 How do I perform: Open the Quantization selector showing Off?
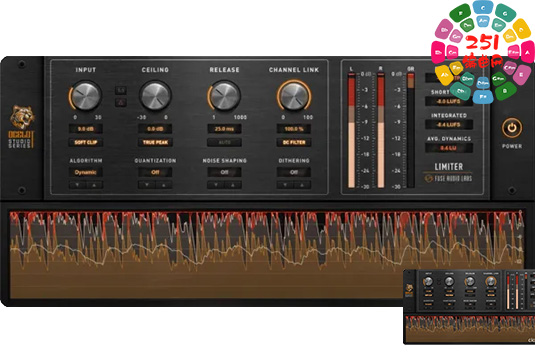tap(155, 172)
